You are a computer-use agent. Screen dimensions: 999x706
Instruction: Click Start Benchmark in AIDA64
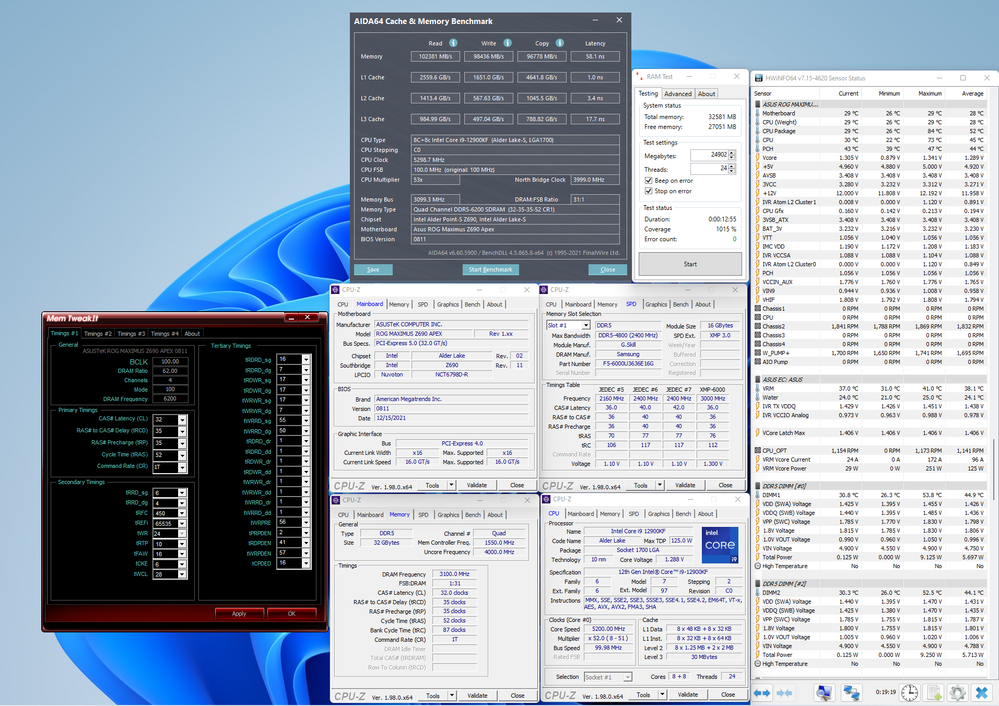[x=491, y=270]
